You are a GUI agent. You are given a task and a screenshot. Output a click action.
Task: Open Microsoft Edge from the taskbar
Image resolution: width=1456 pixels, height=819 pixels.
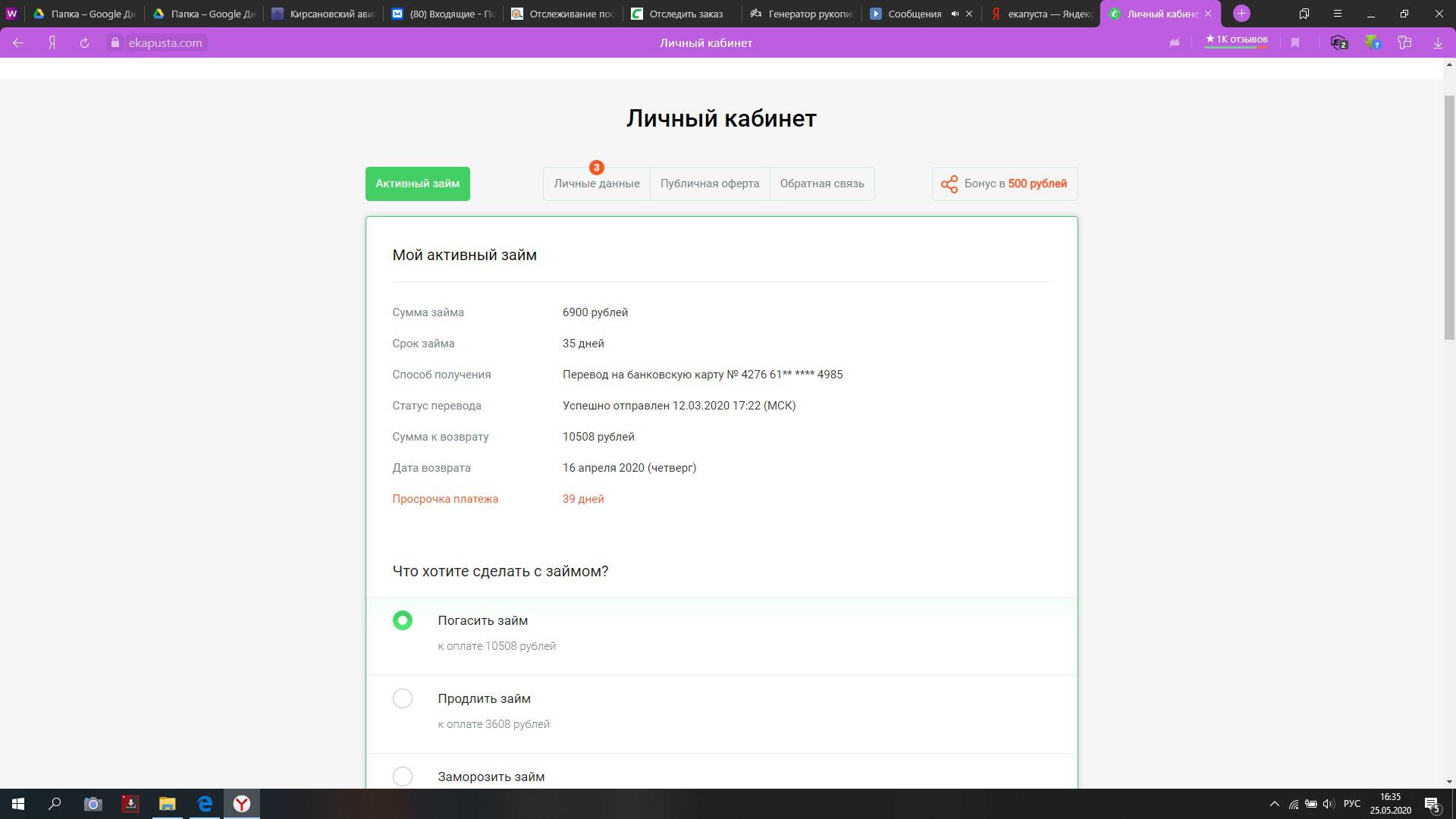coord(205,804)
